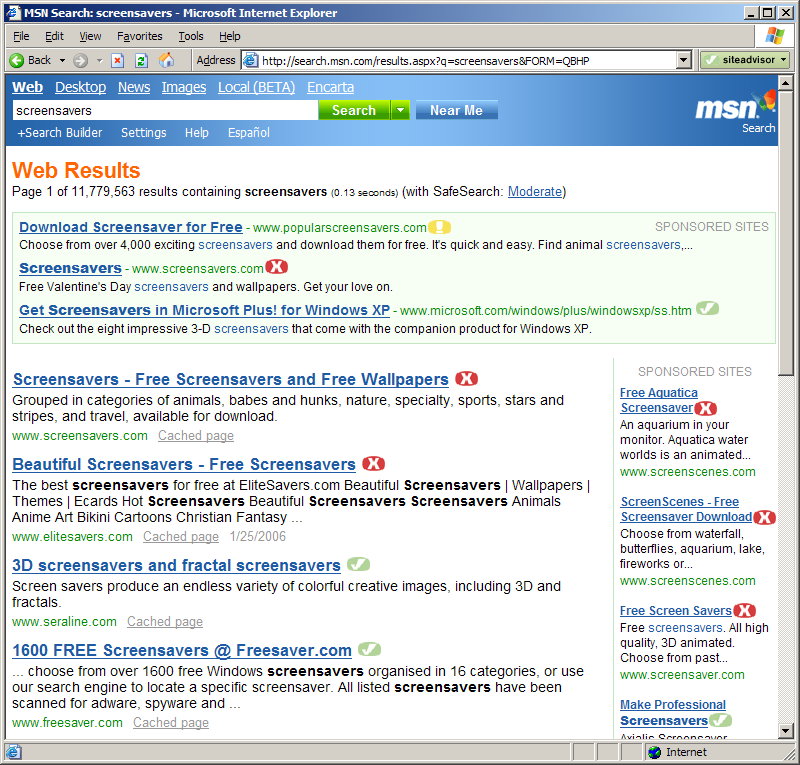Open the Forward button history dropdown arrow
Image resolution: width=800 pixels, height=765 pixels.
99,61
